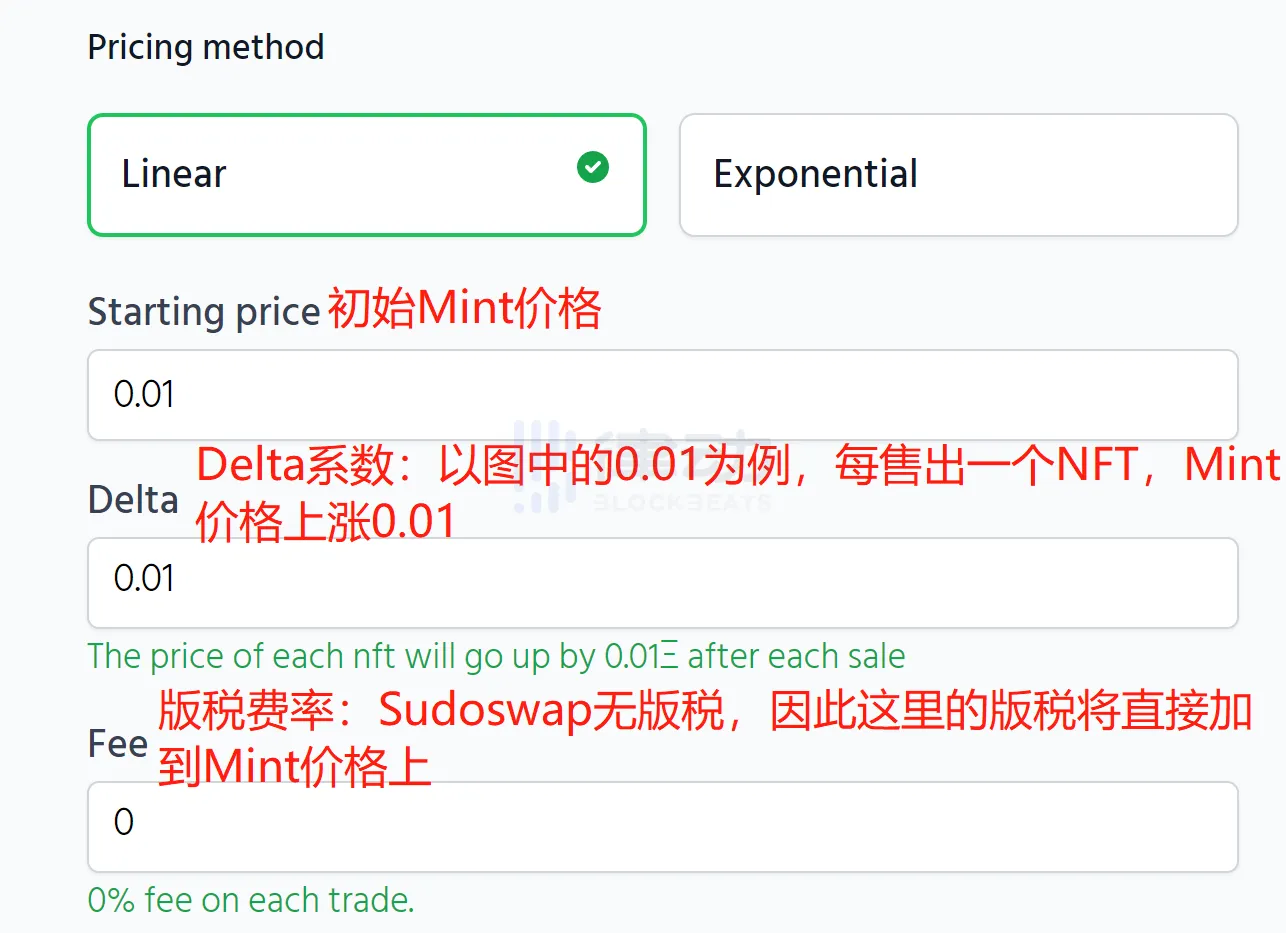Screen dimensions: 1286x933
Task: Click the checkmark badge inside the selected card
Action: tap(592, 168)
